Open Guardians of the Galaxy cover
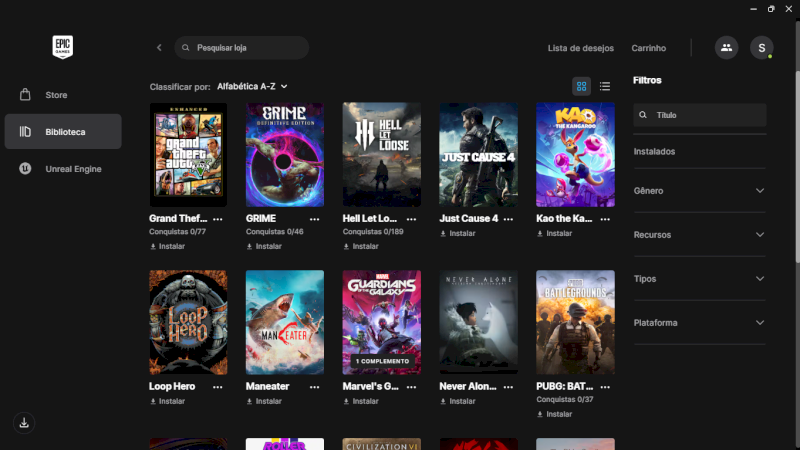800x450 pixels. [382, 322]
